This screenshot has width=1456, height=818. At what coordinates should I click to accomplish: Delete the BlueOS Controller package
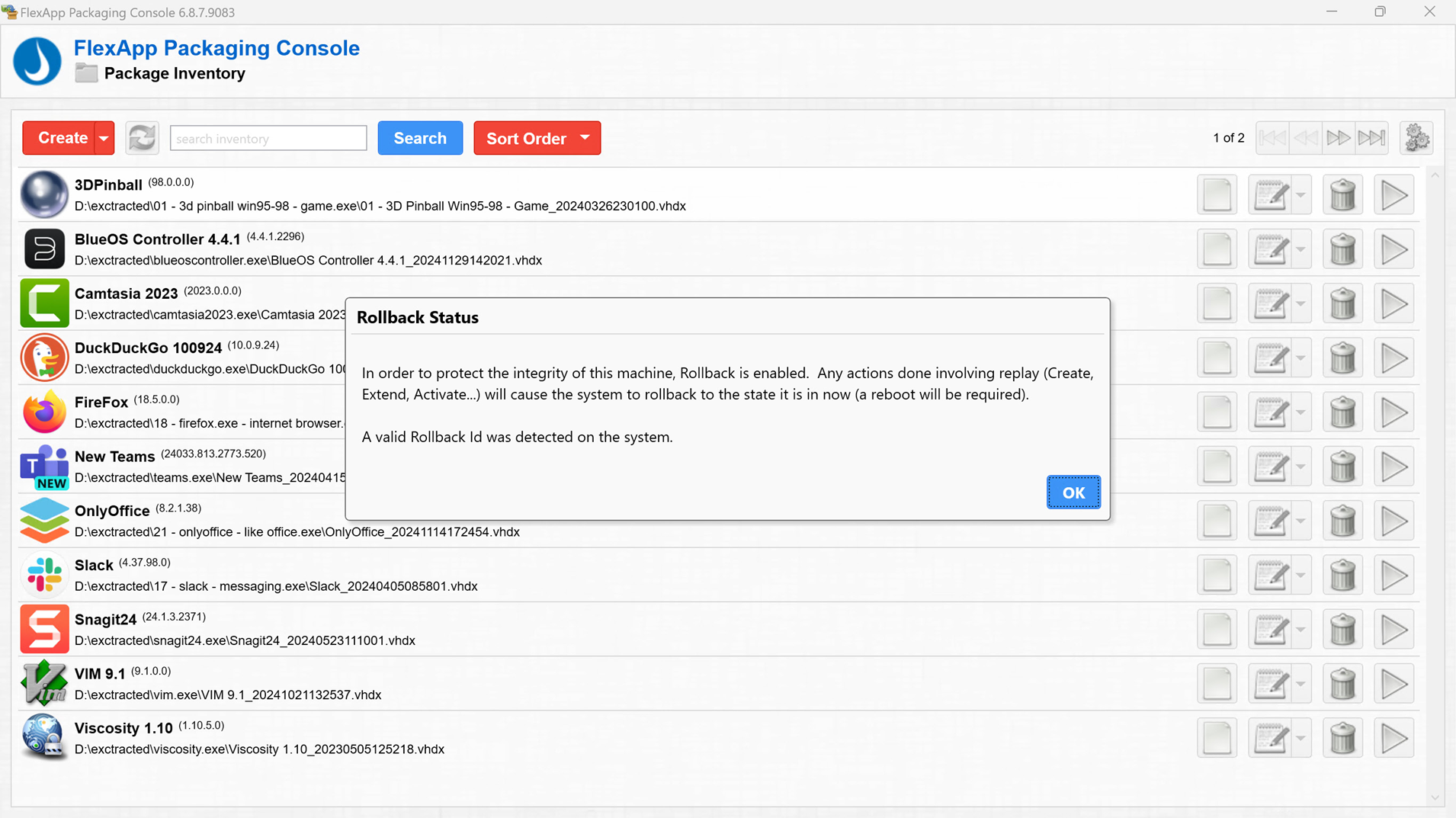pyautogui.click(x=1342, y=249)
